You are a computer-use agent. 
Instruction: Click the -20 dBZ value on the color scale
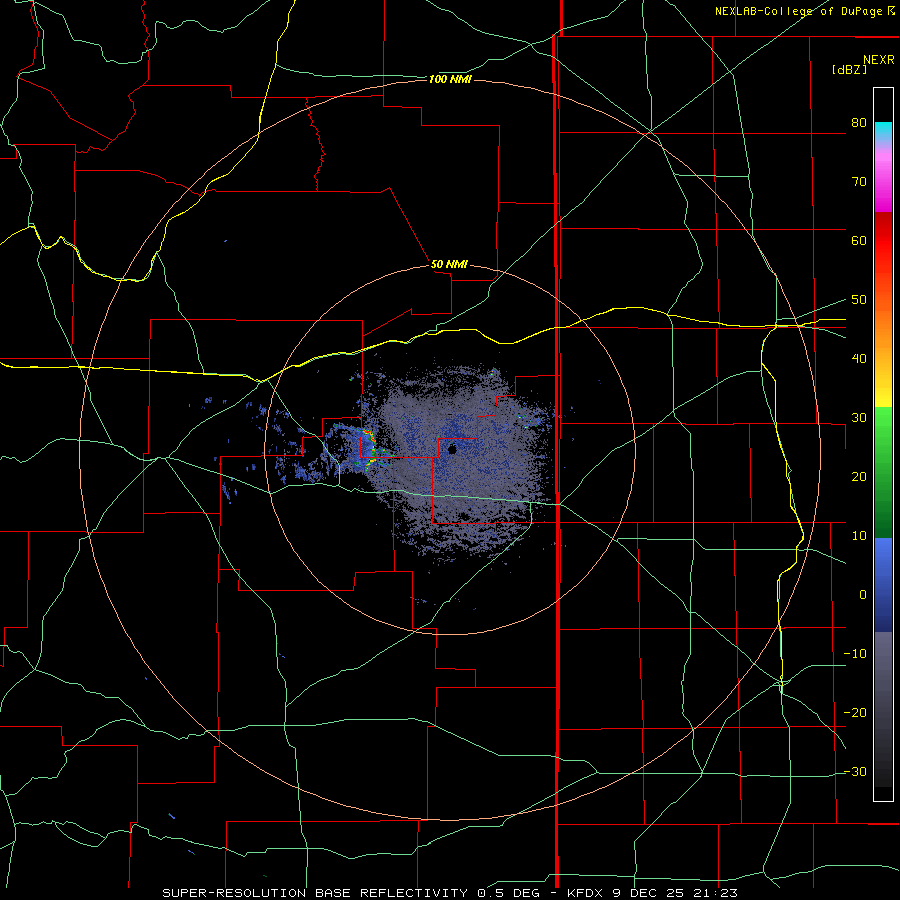pyautogui.click(x=855, y=713)
